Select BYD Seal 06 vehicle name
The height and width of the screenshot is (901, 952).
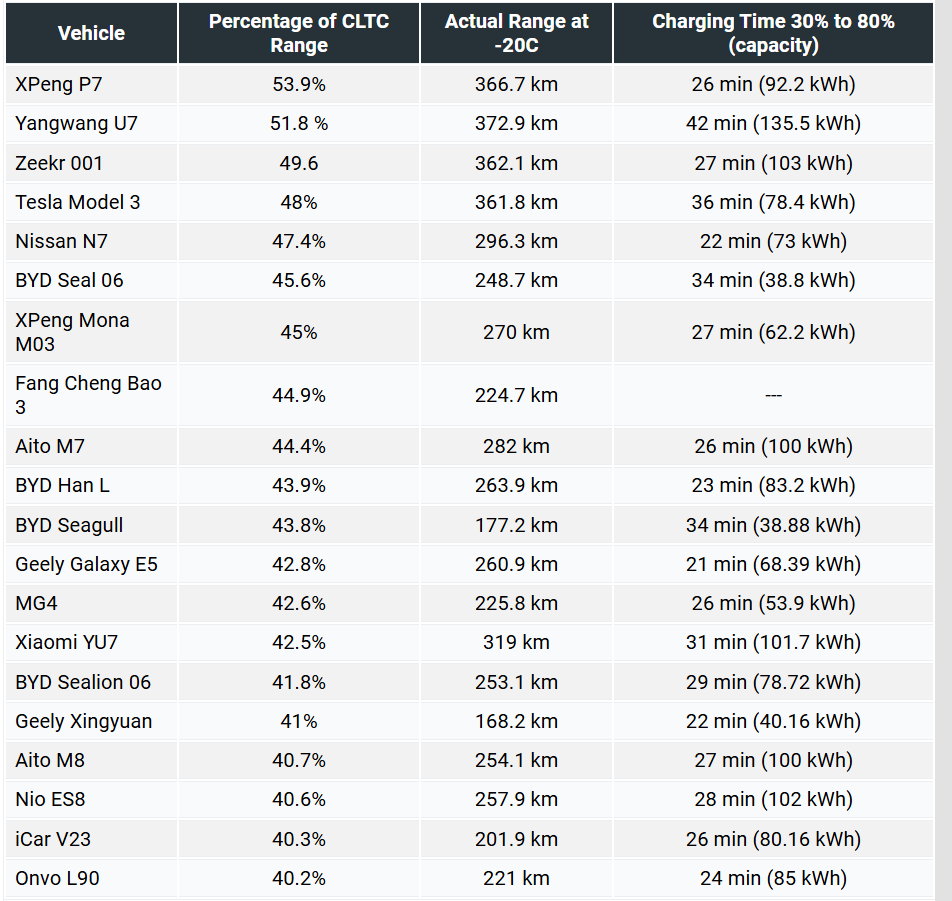70,280
